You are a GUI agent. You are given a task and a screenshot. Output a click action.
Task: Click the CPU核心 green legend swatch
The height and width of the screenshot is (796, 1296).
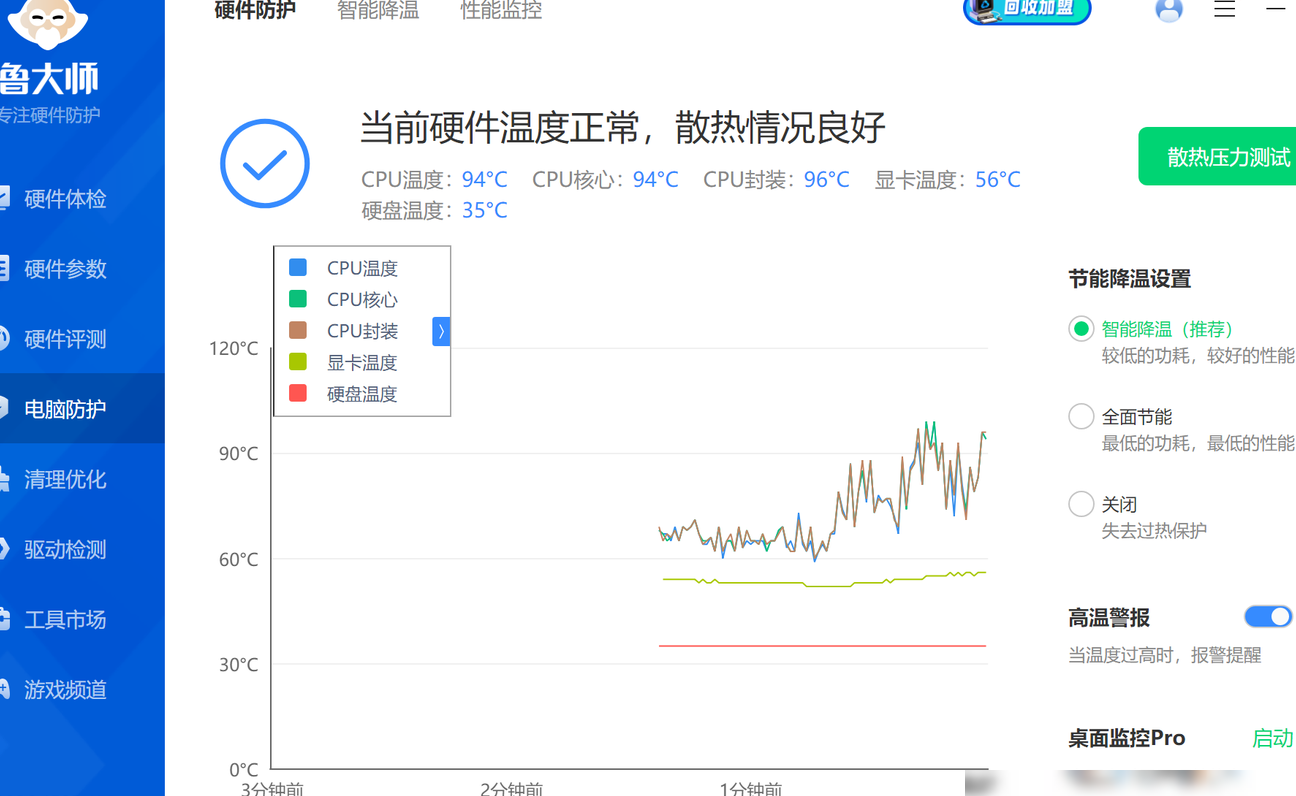coord(298,299)
